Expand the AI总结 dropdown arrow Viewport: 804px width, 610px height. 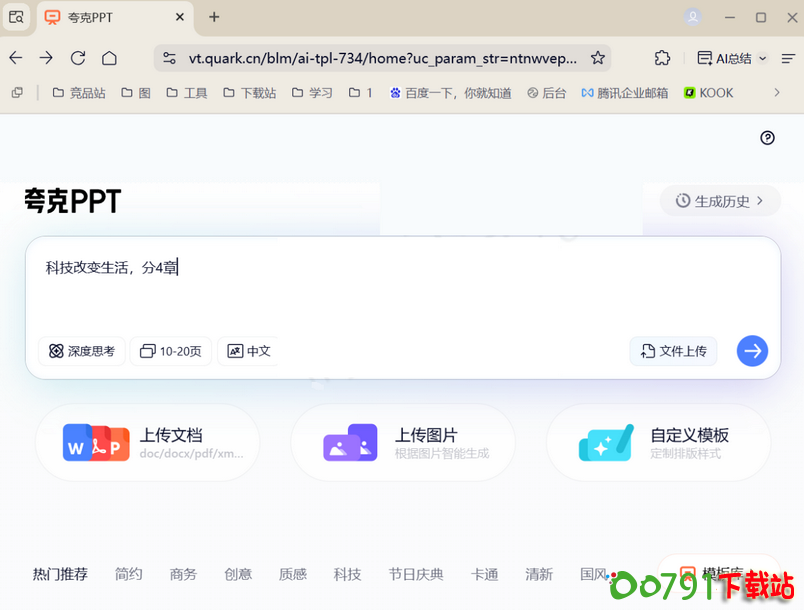tap(762, 58)
